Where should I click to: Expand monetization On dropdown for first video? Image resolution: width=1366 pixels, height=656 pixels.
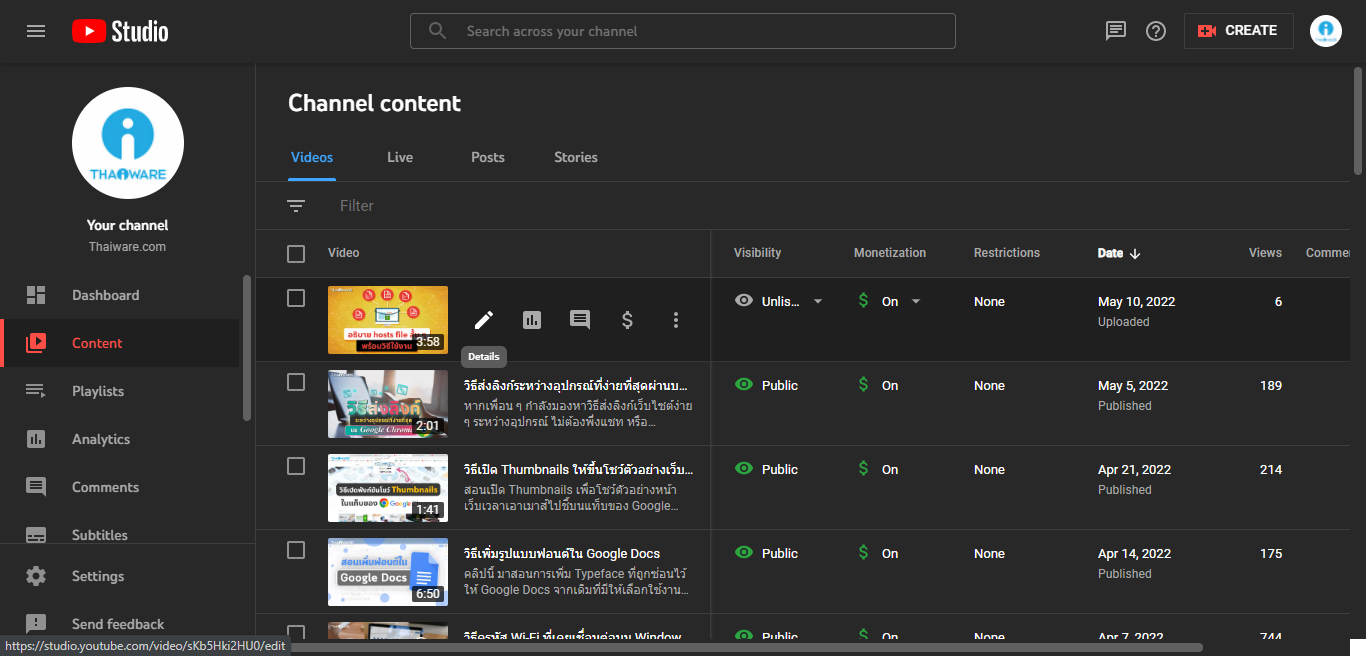915,302
